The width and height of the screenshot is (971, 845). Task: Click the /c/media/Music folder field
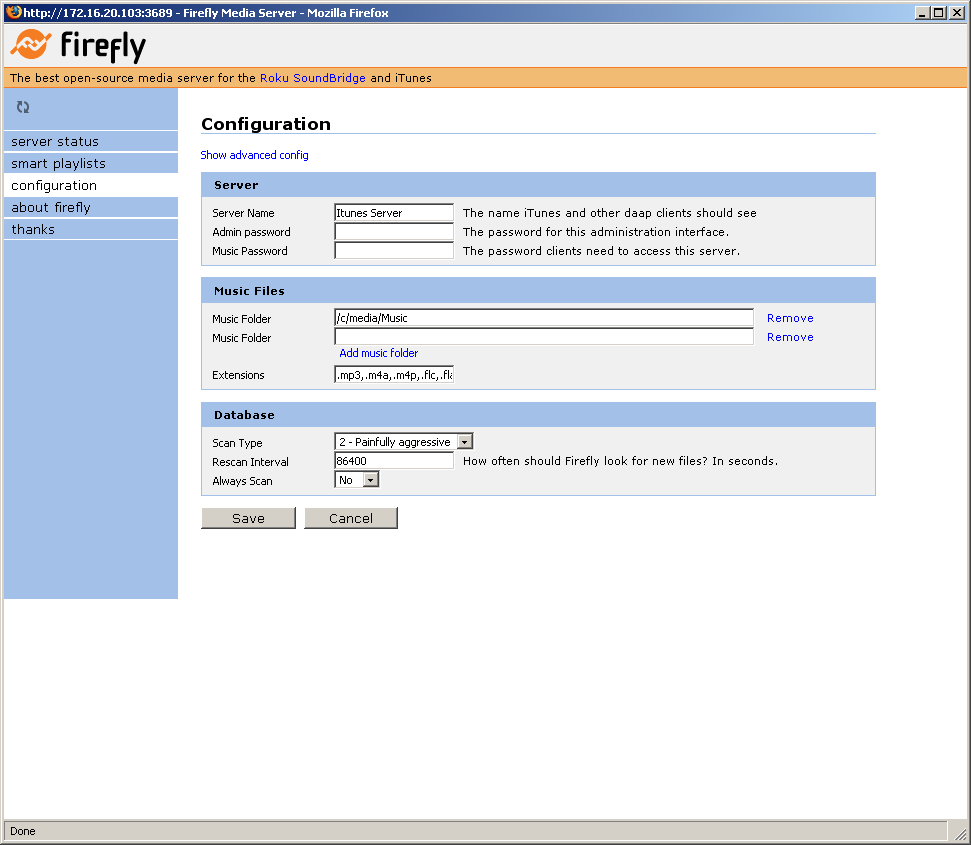click(544, 318)
